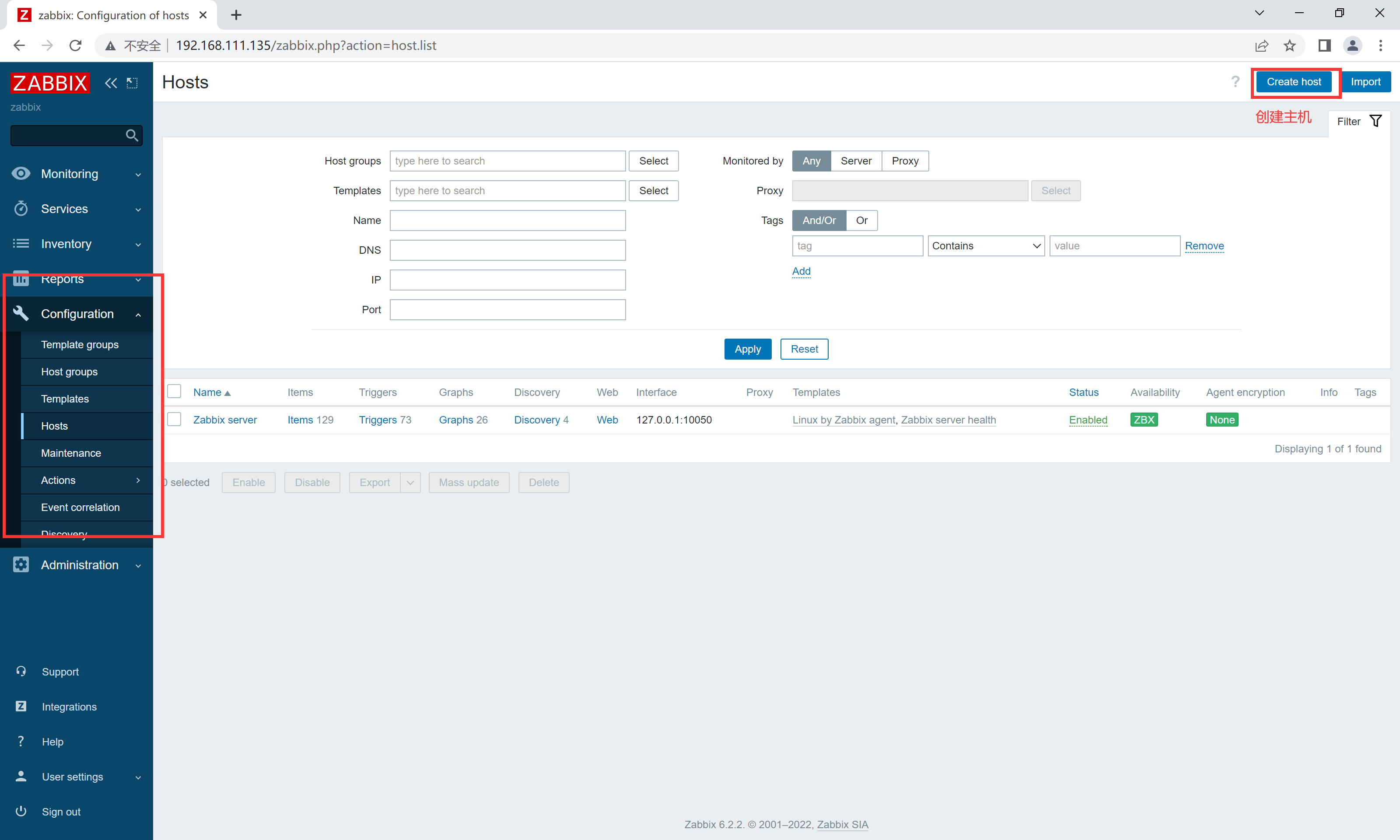The image size is (1400, 840).
Task: Open a new browser tab
Action: 236,15
